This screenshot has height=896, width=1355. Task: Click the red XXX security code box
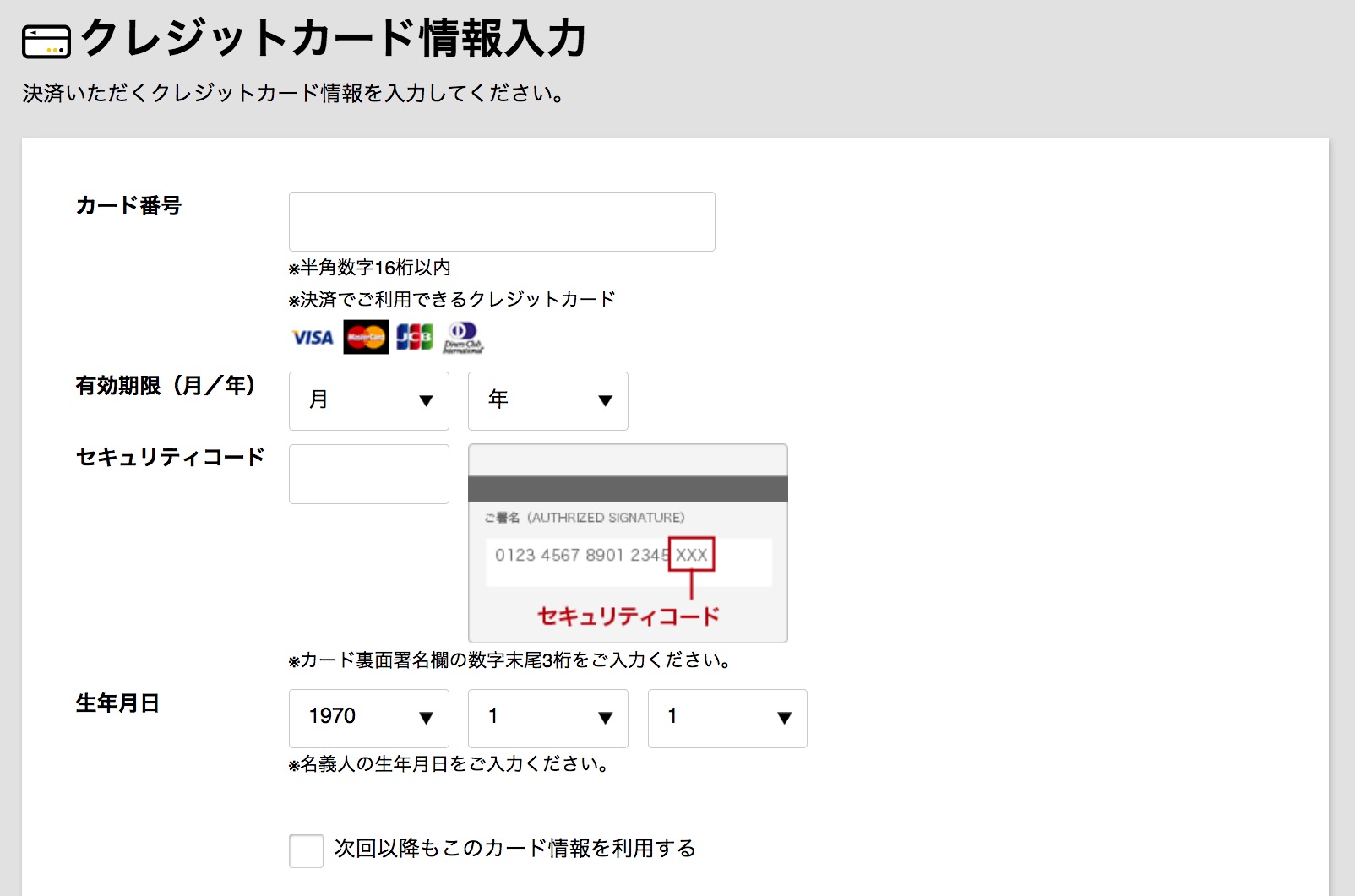(691, 555)
